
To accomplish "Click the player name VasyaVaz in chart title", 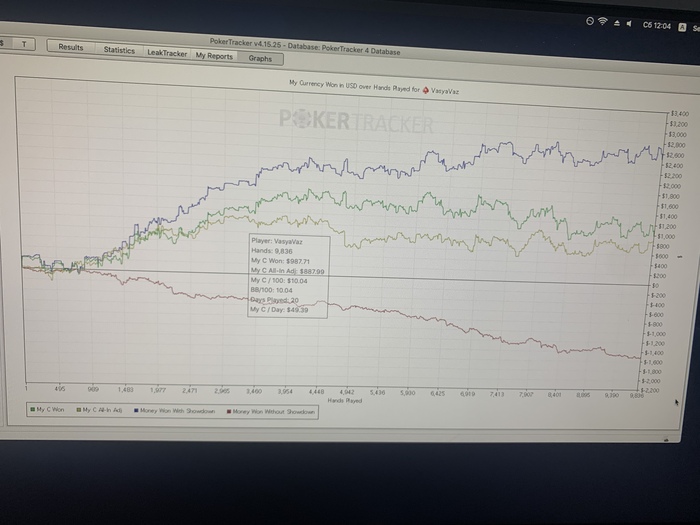I will 445,91.
